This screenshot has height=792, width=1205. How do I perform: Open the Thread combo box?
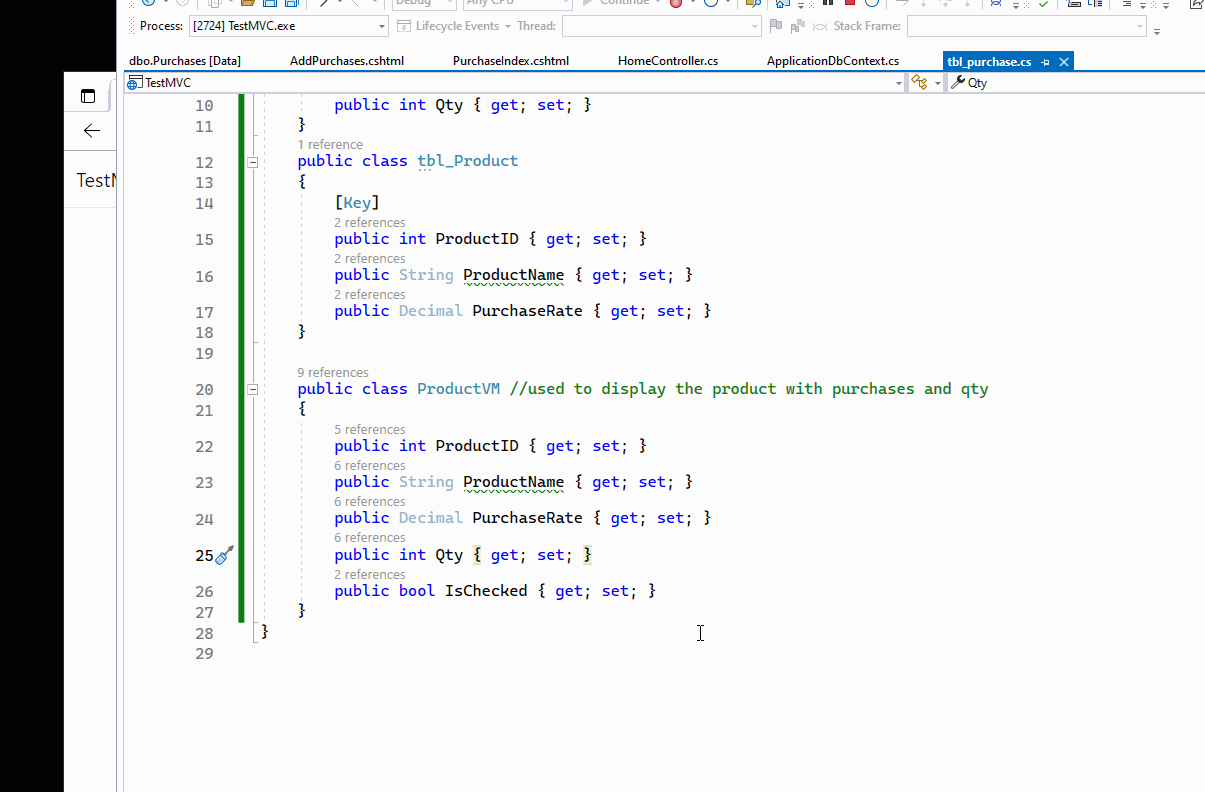tap(661, 26)
